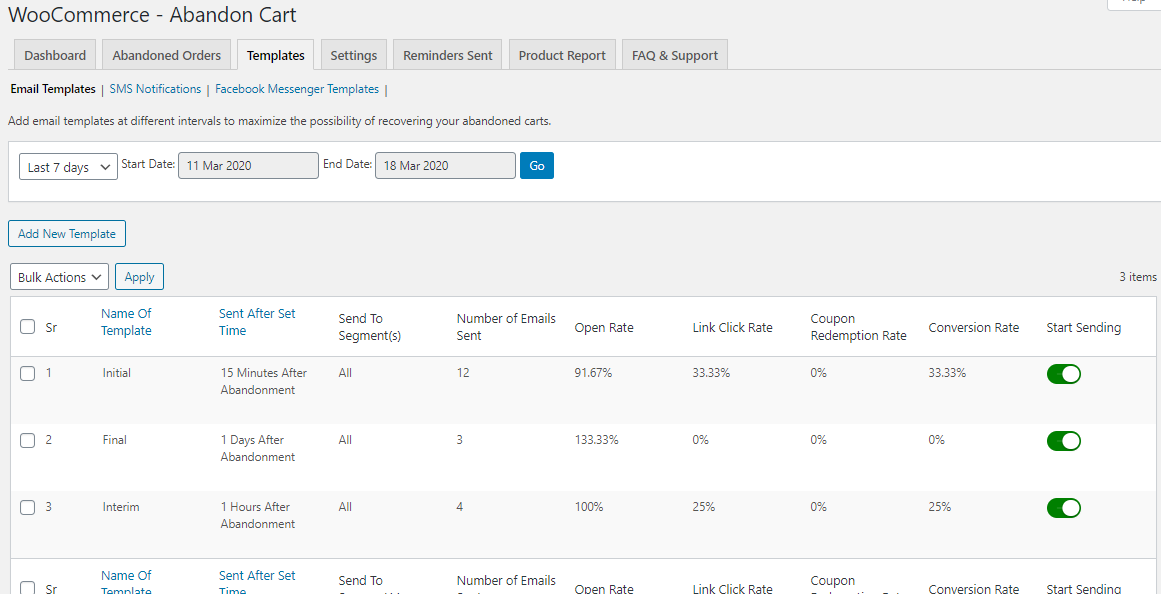Expand the Bulk Actions dropdown
The width and height of the screenshot is (1161, 594).
point(59,277)
